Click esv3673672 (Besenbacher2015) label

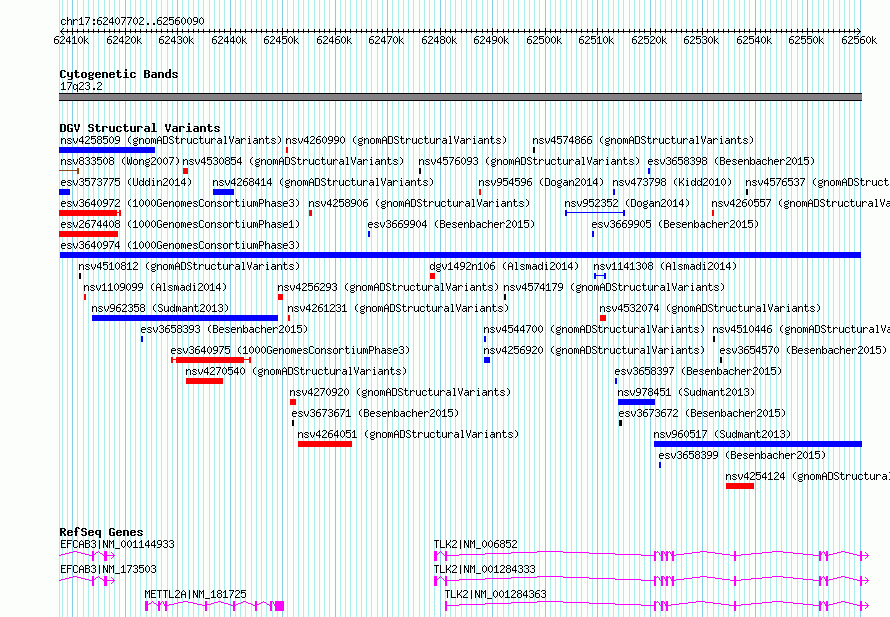point(702,413)
